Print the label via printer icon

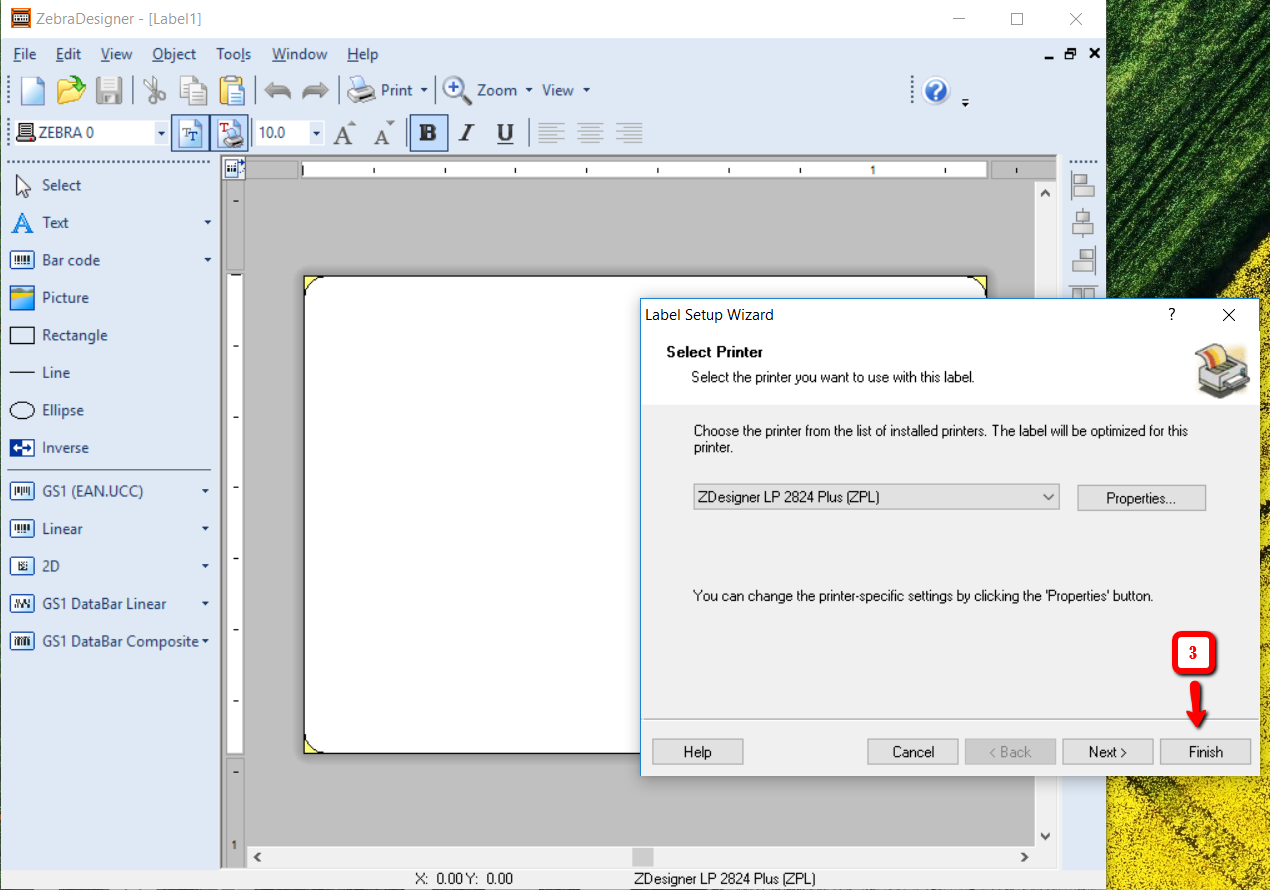coord(361,90)
